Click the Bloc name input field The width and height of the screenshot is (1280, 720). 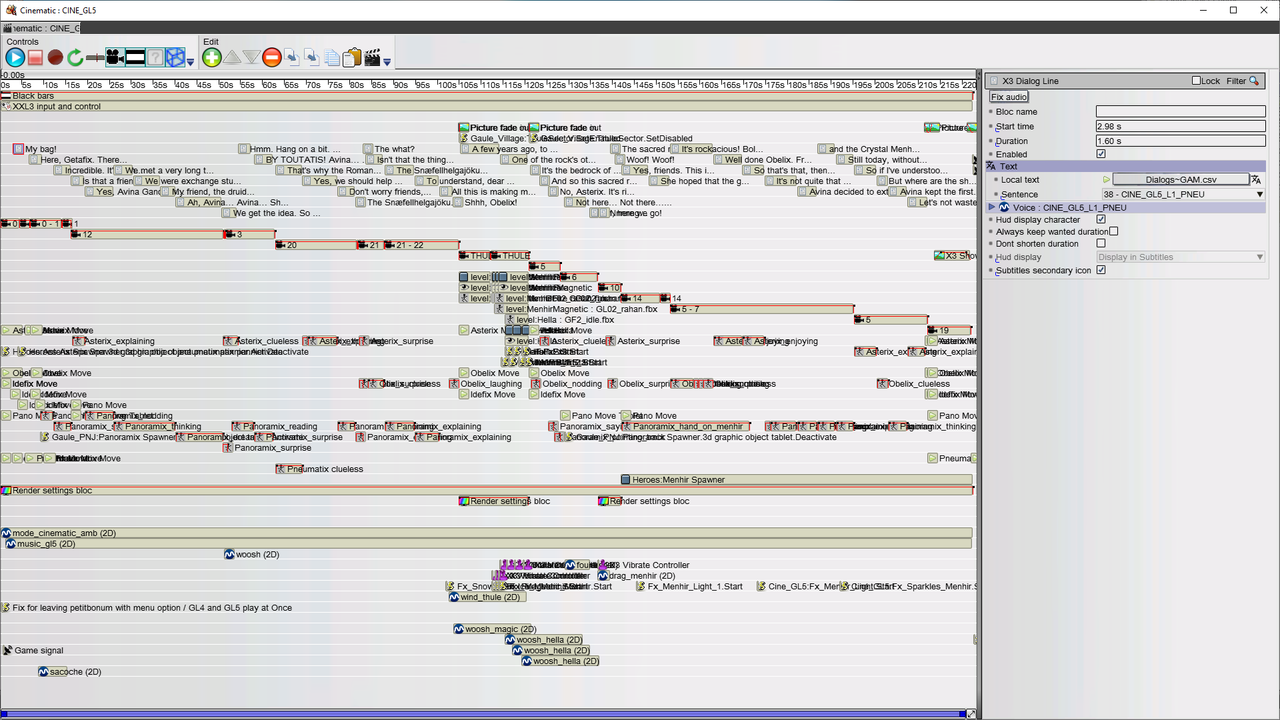(1180, 112)
